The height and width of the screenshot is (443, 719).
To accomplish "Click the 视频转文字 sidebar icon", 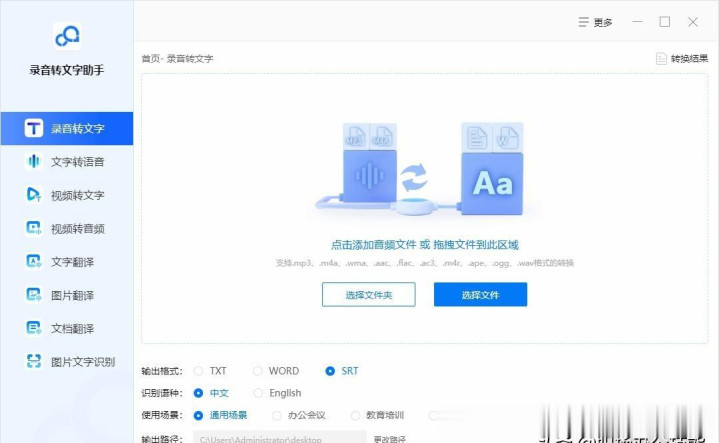I will 33,195.
